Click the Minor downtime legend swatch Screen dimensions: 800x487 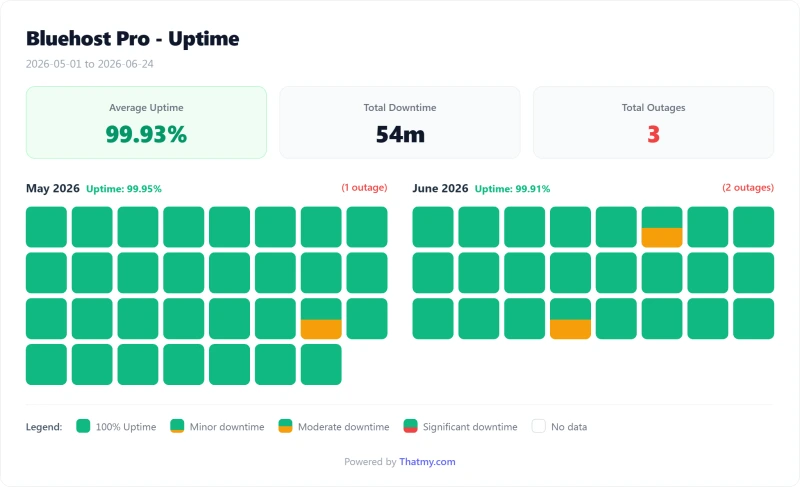(x=177, y=426)
